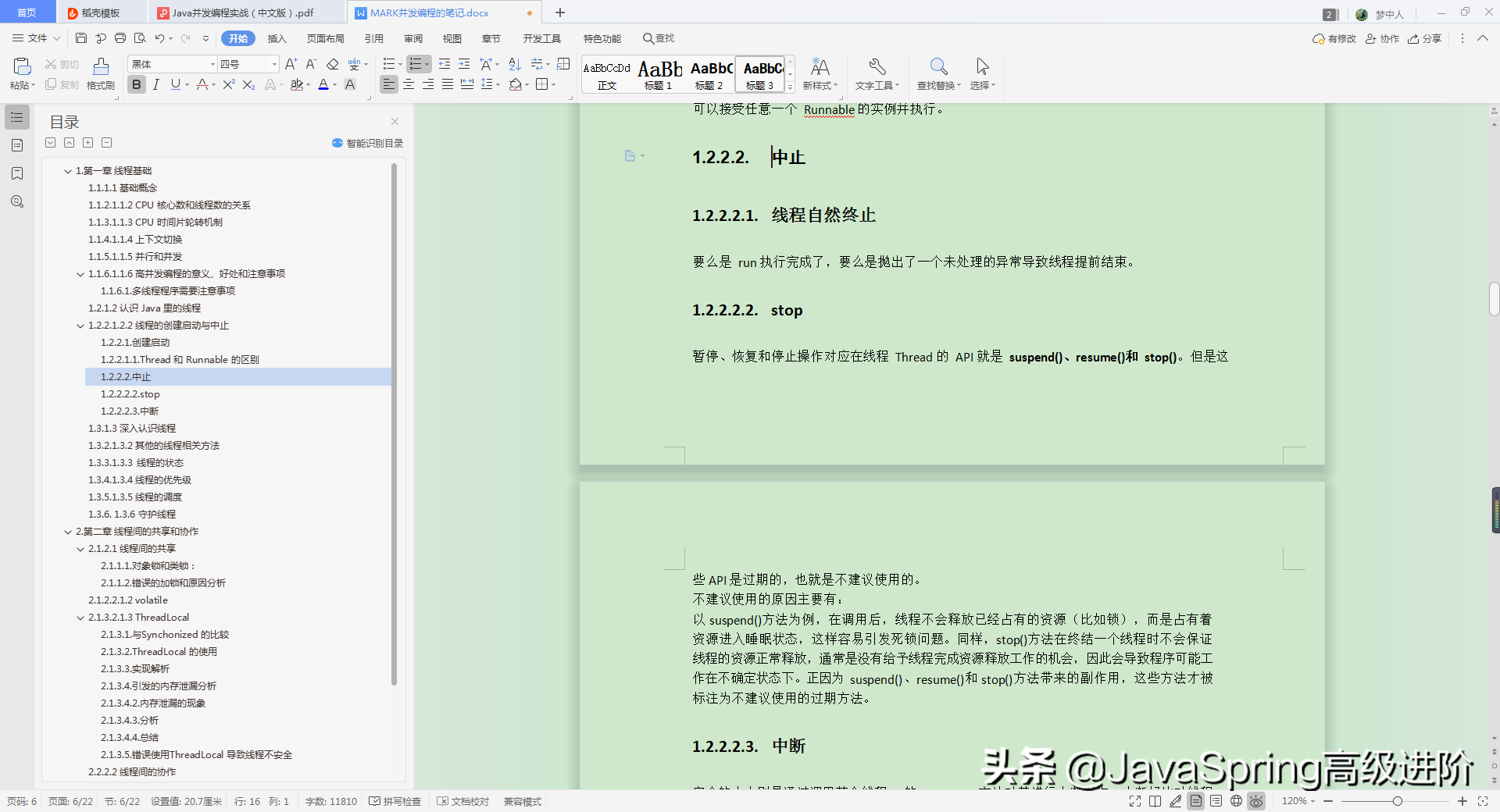Switch to page layout view
1500x812 pixels.
1196,801
